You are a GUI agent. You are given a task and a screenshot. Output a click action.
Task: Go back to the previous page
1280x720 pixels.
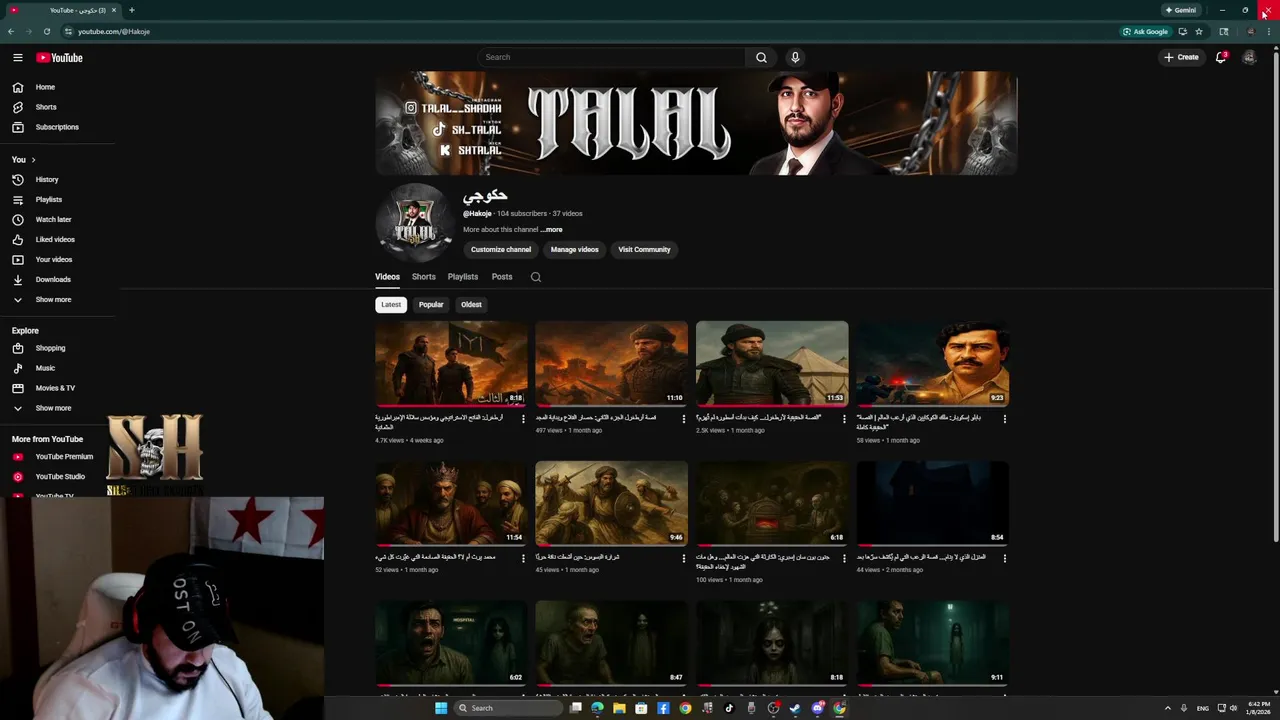coord(11,31)
